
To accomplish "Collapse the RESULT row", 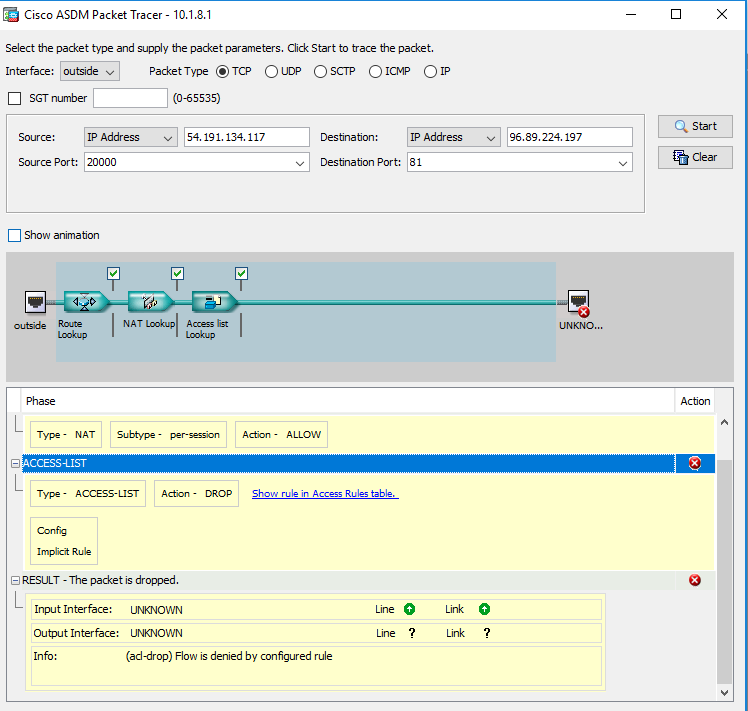I will pyautogui.click(x=15, y=580).
